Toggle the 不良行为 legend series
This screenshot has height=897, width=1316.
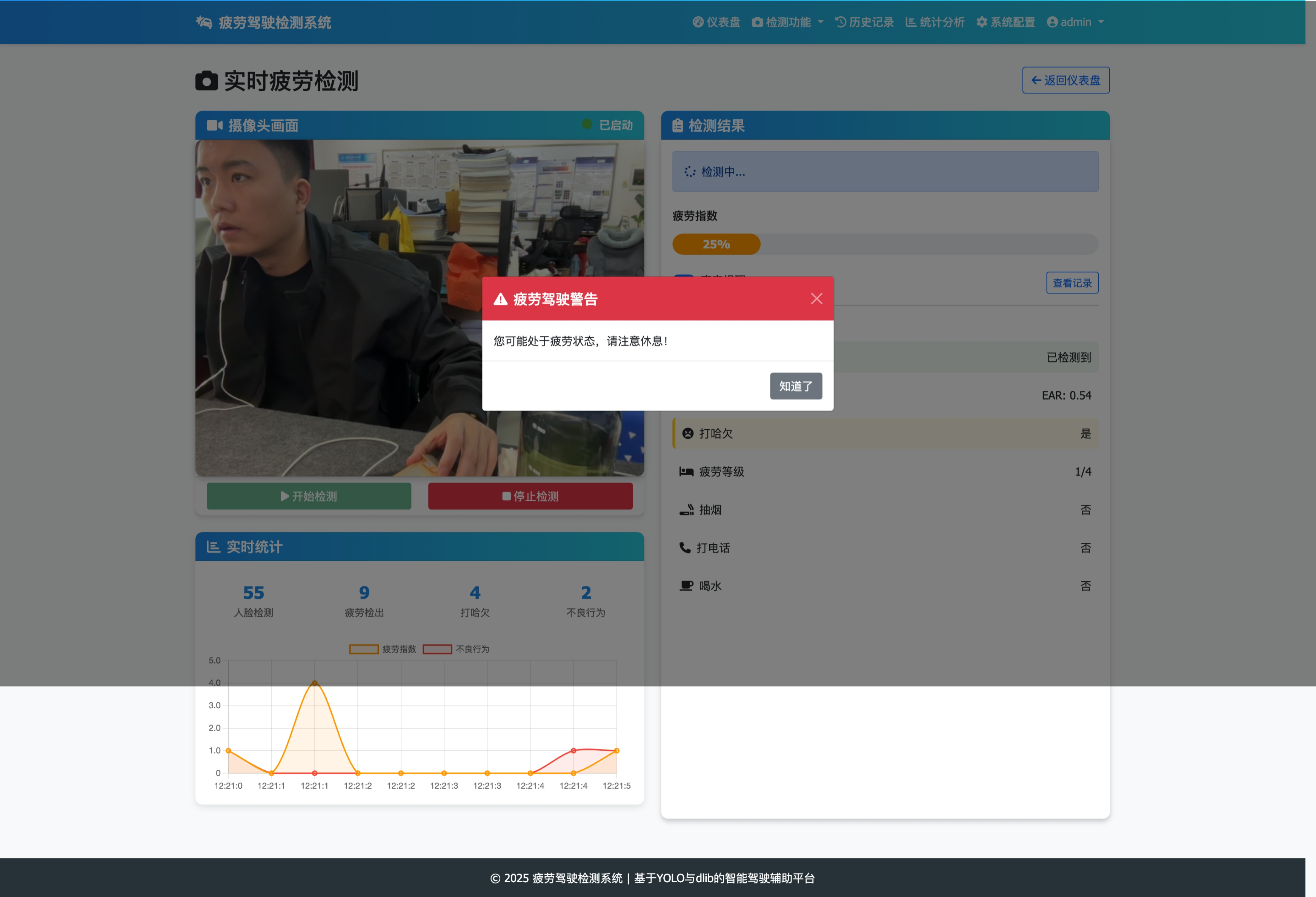[x=456, y=649]
